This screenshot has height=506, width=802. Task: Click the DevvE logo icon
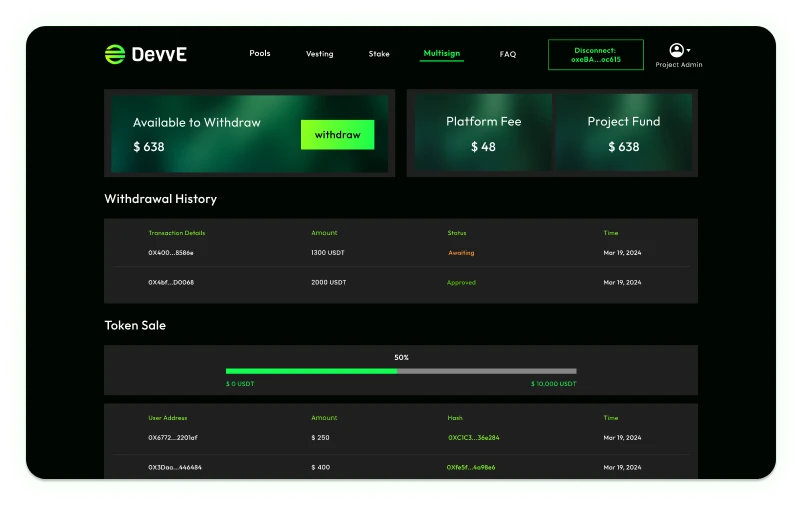[115, 54]
